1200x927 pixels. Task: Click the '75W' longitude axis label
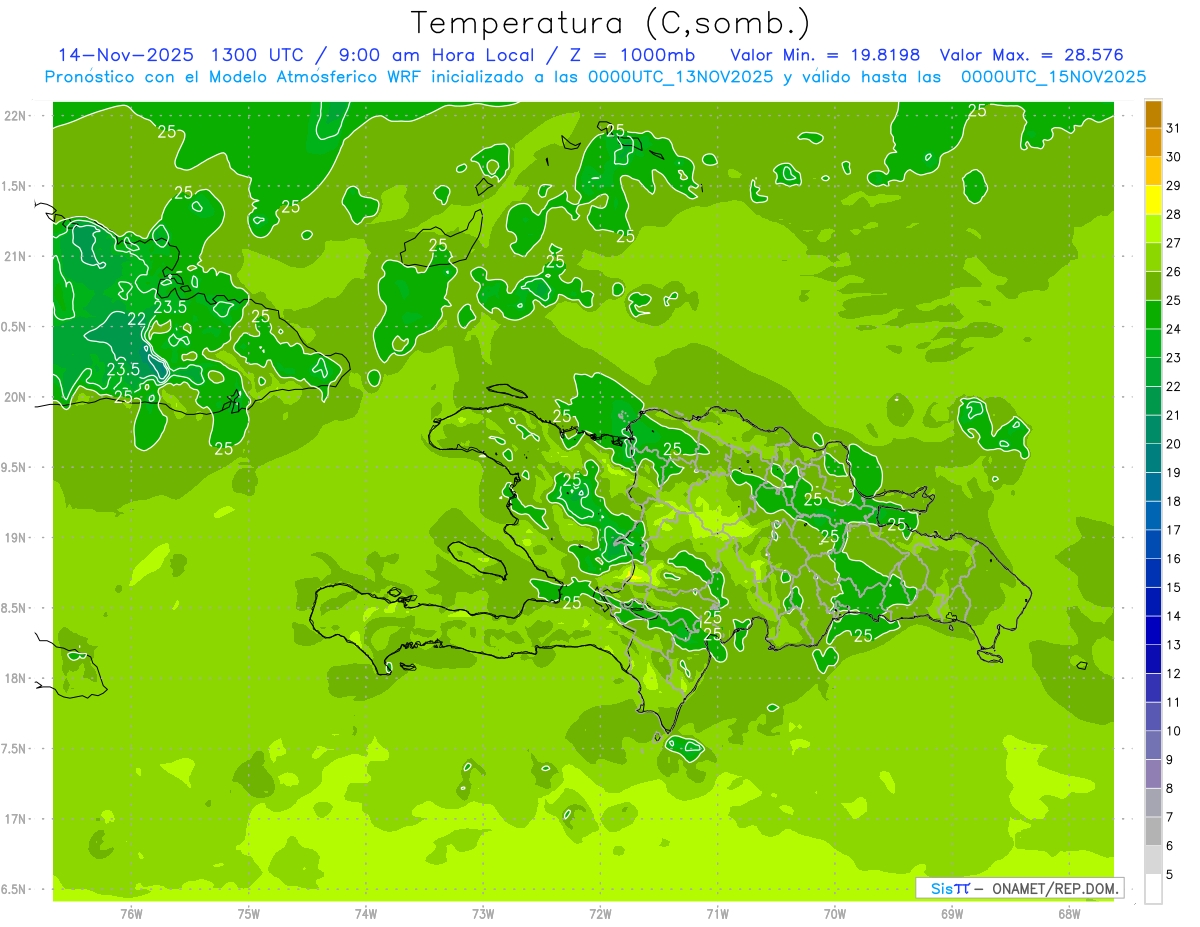click(248, 914)
